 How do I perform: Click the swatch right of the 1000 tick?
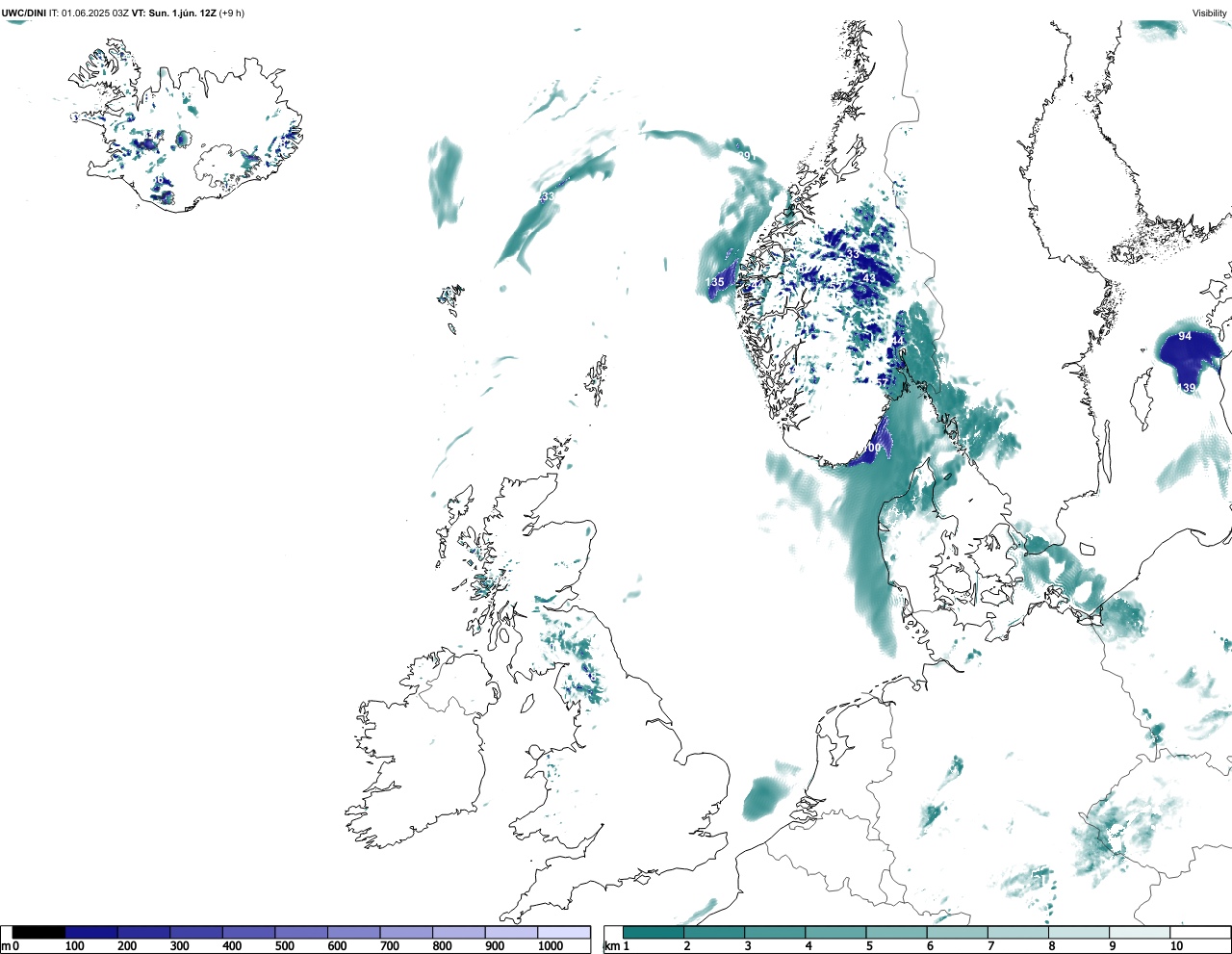(564, 932)
